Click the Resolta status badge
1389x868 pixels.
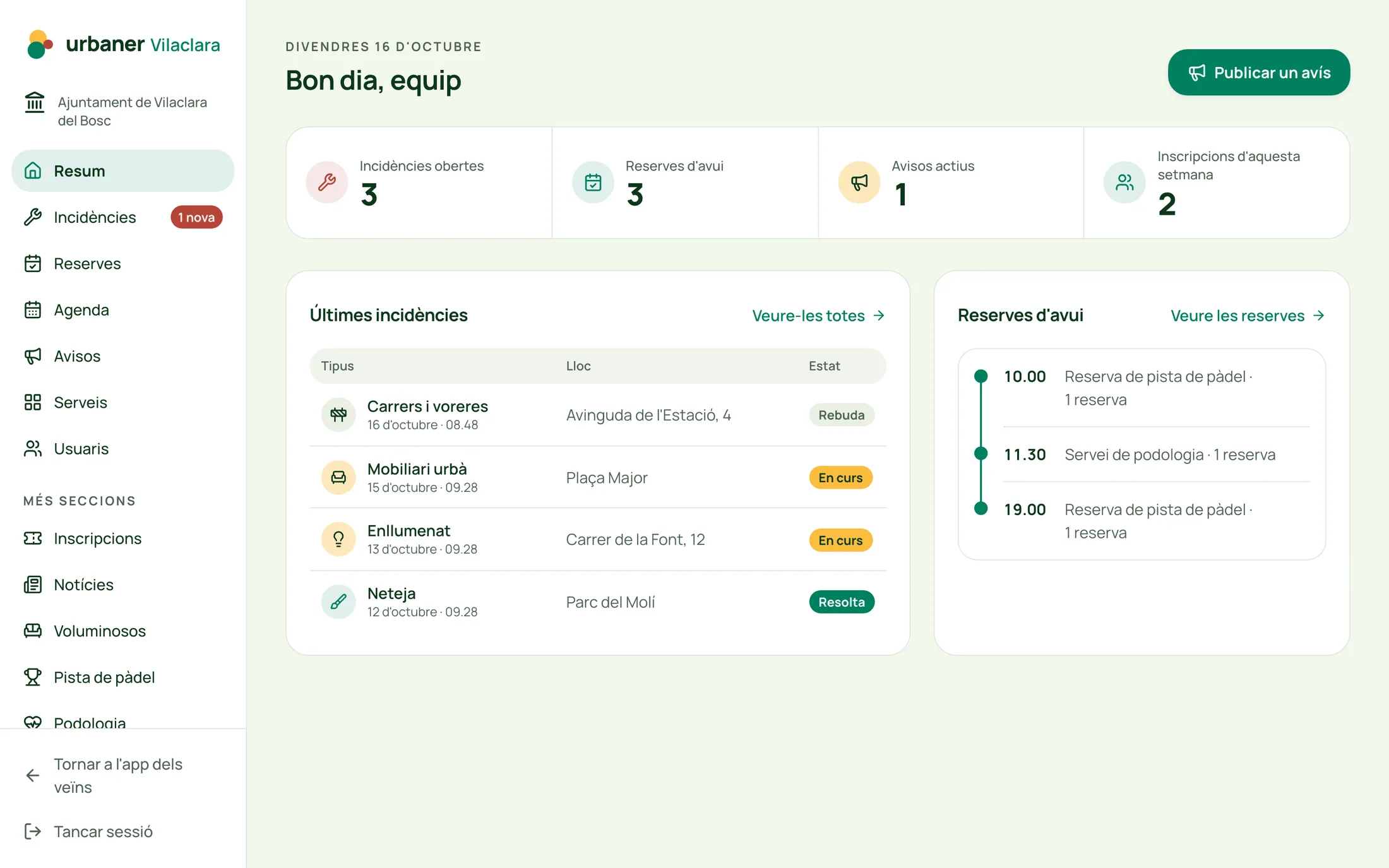842,602
